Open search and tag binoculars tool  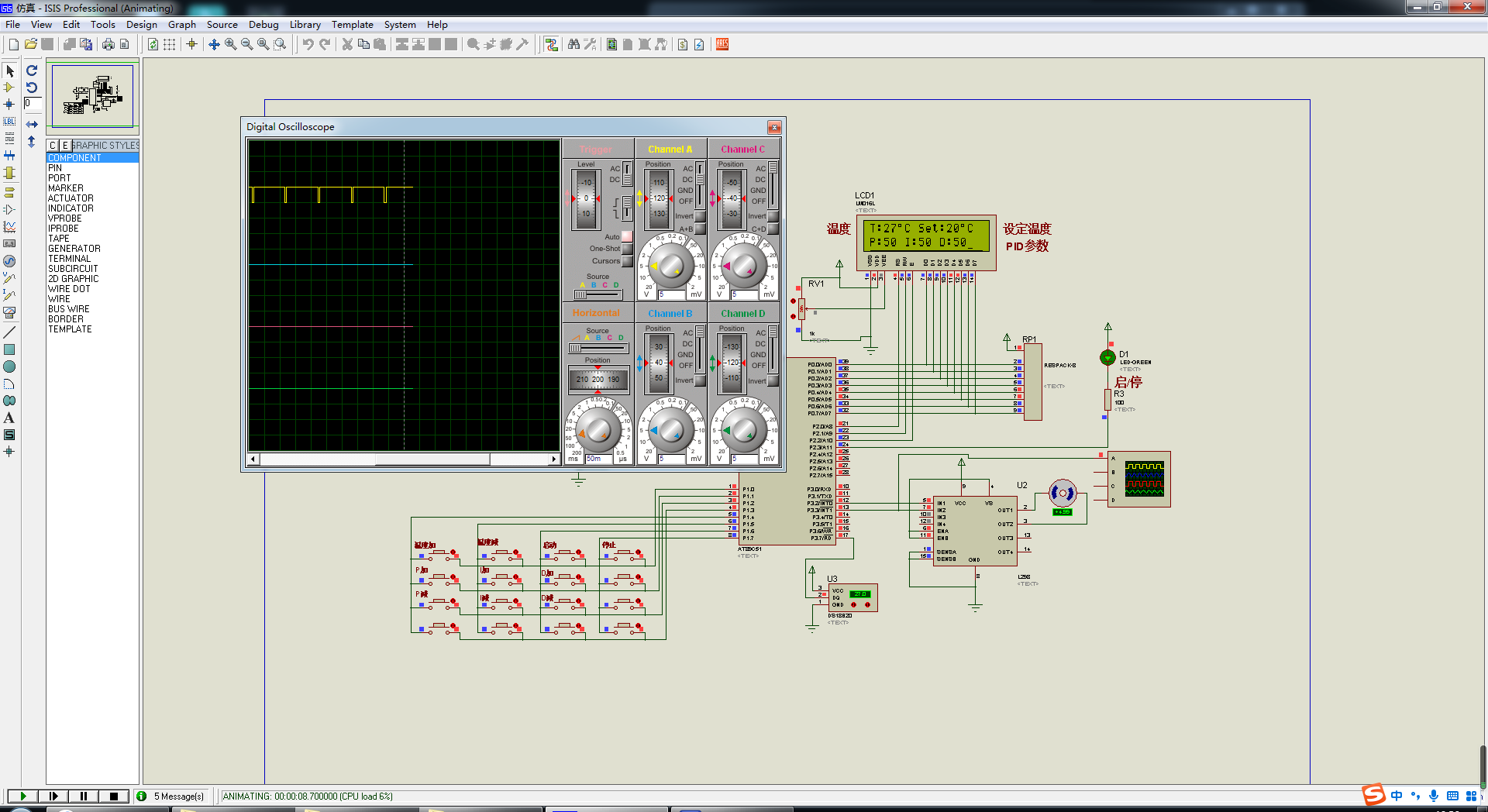pyautogui.click(x=573, y=44)
